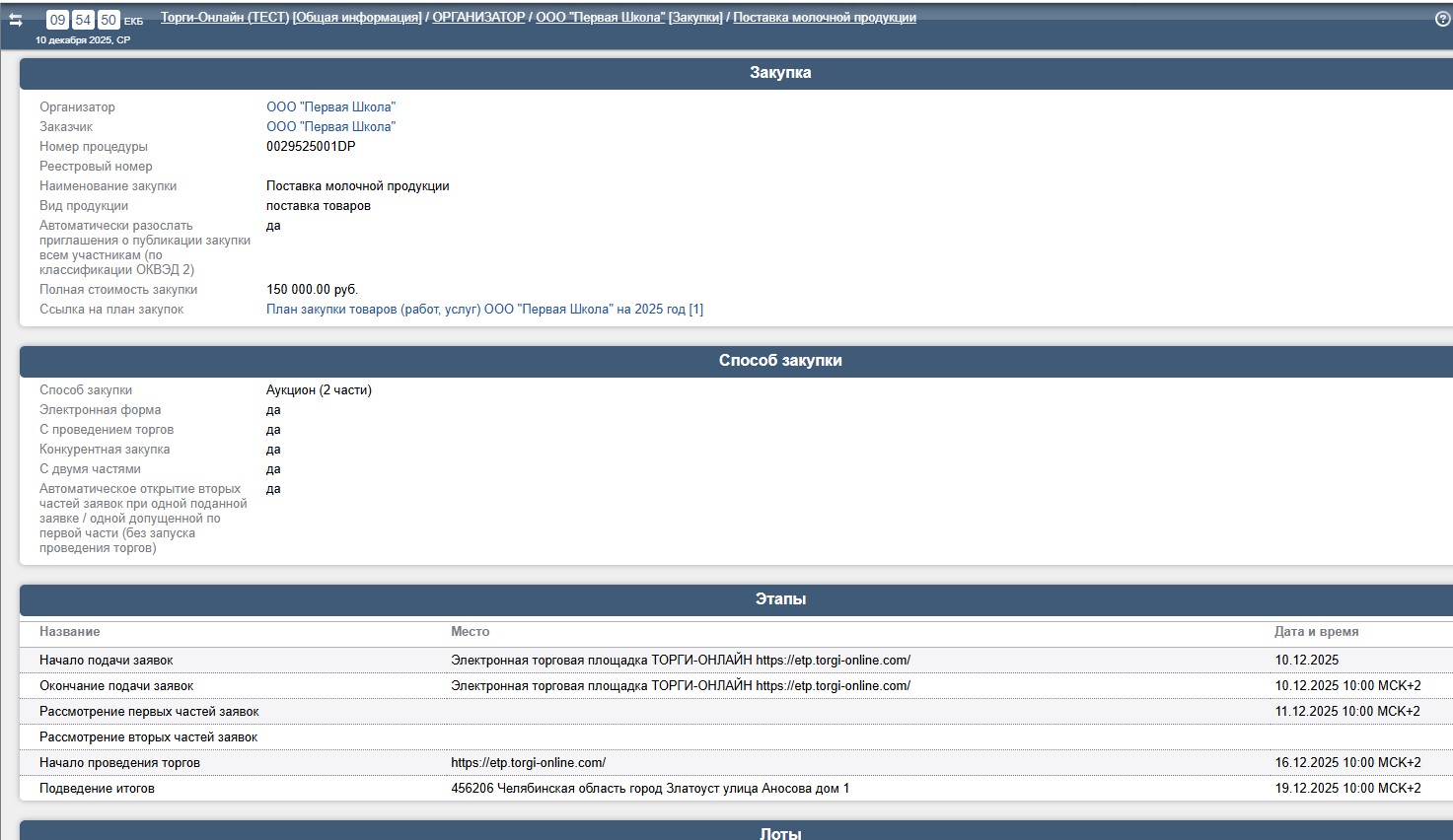Collapse the Способ закупки section header
This screenshot has height=840, width=1453.
click(779, 361)
